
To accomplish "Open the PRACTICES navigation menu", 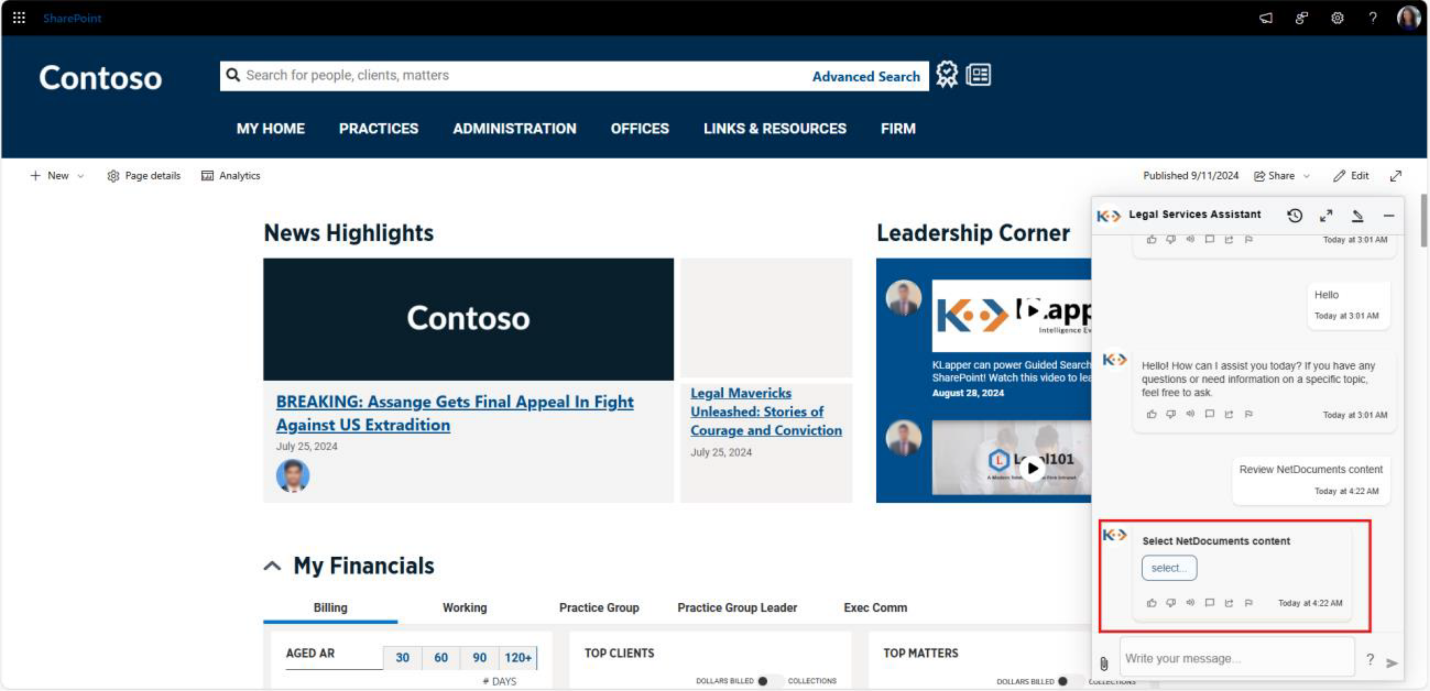I will [x=379, y=128].
